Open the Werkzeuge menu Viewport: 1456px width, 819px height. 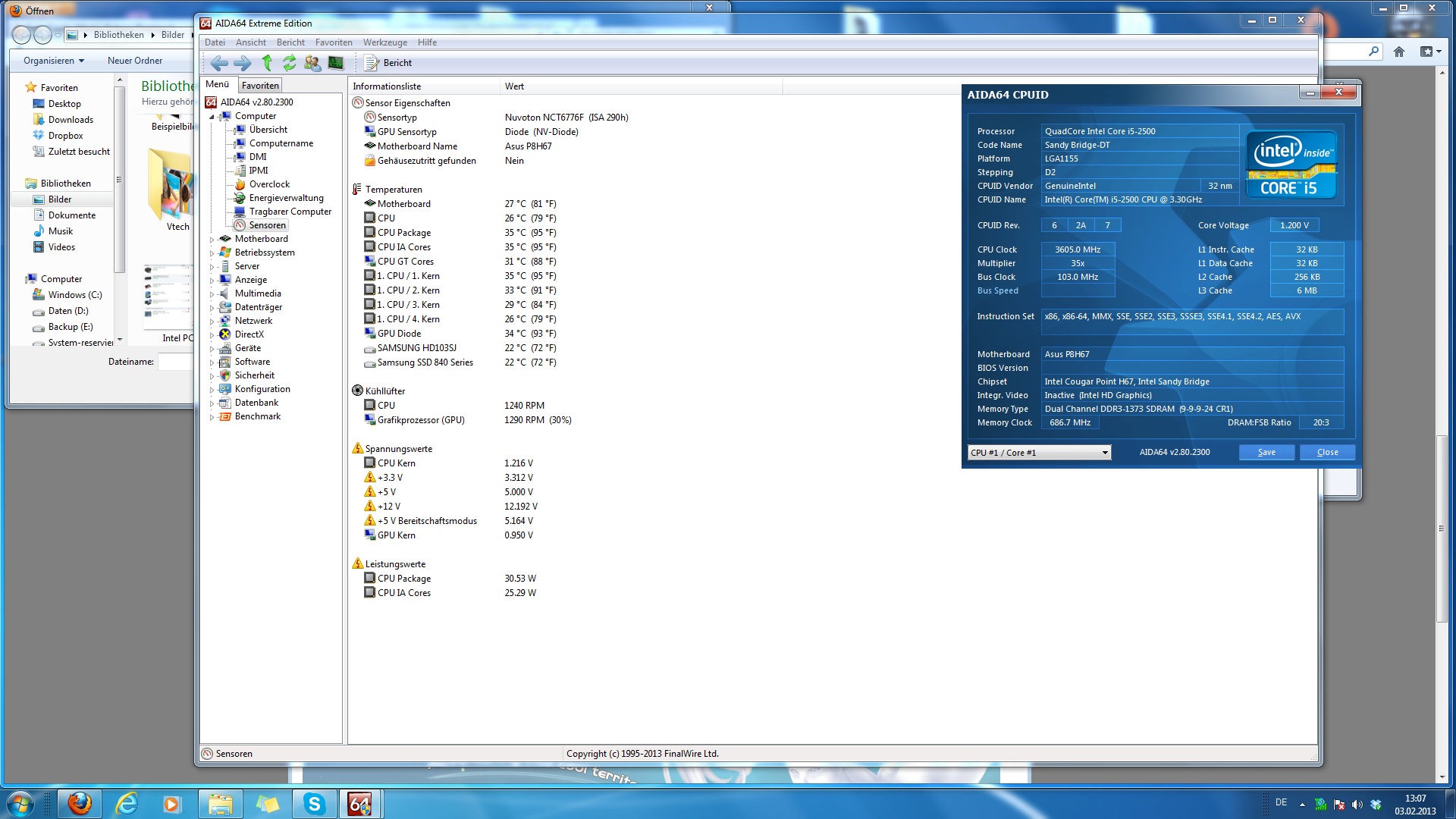(384, 42)
